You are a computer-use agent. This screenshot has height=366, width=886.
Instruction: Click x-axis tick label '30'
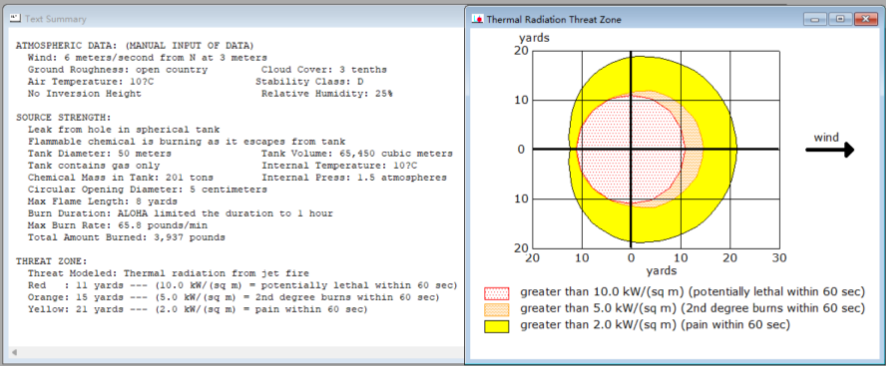click(x=780, y=258)
